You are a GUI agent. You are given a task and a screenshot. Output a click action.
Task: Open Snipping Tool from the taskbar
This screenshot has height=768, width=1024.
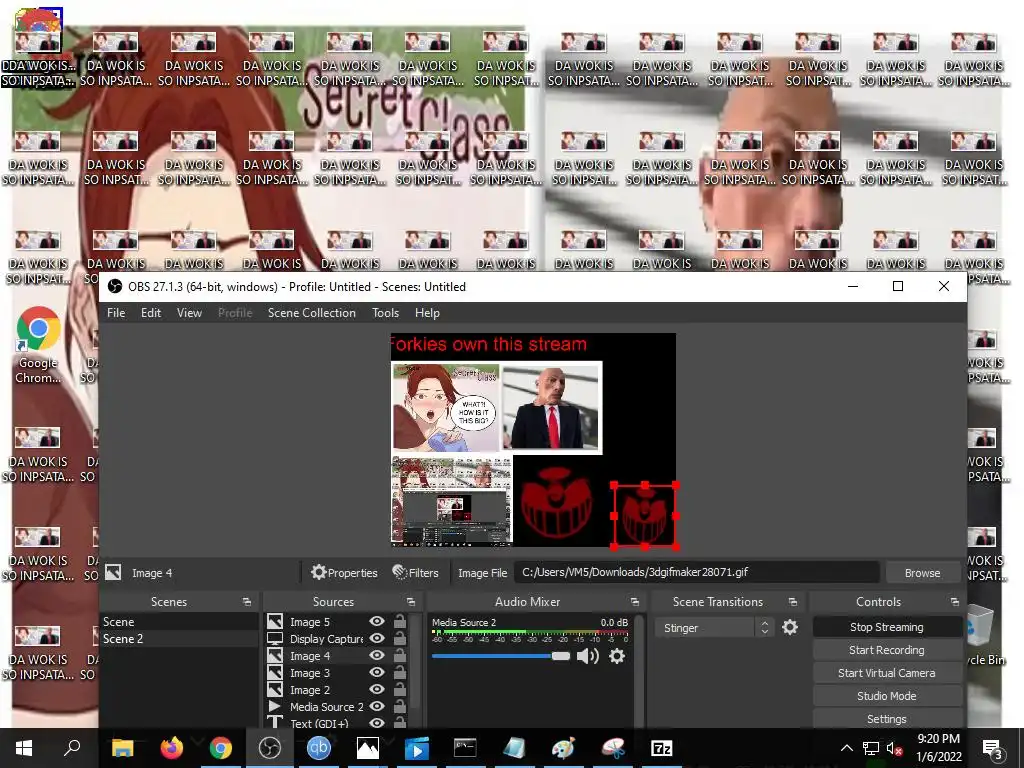click(613, 748)
